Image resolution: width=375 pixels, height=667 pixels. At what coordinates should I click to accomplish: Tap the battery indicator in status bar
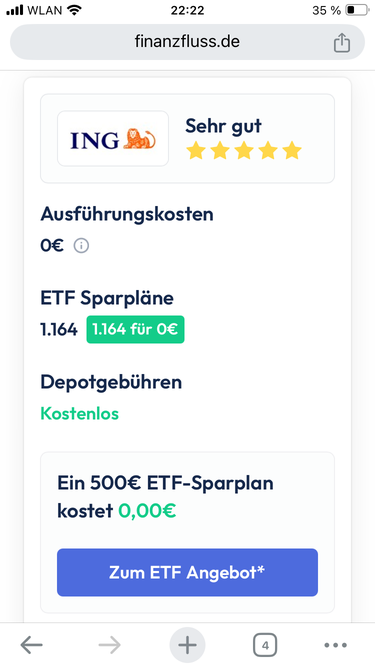[x=357, y=10]
